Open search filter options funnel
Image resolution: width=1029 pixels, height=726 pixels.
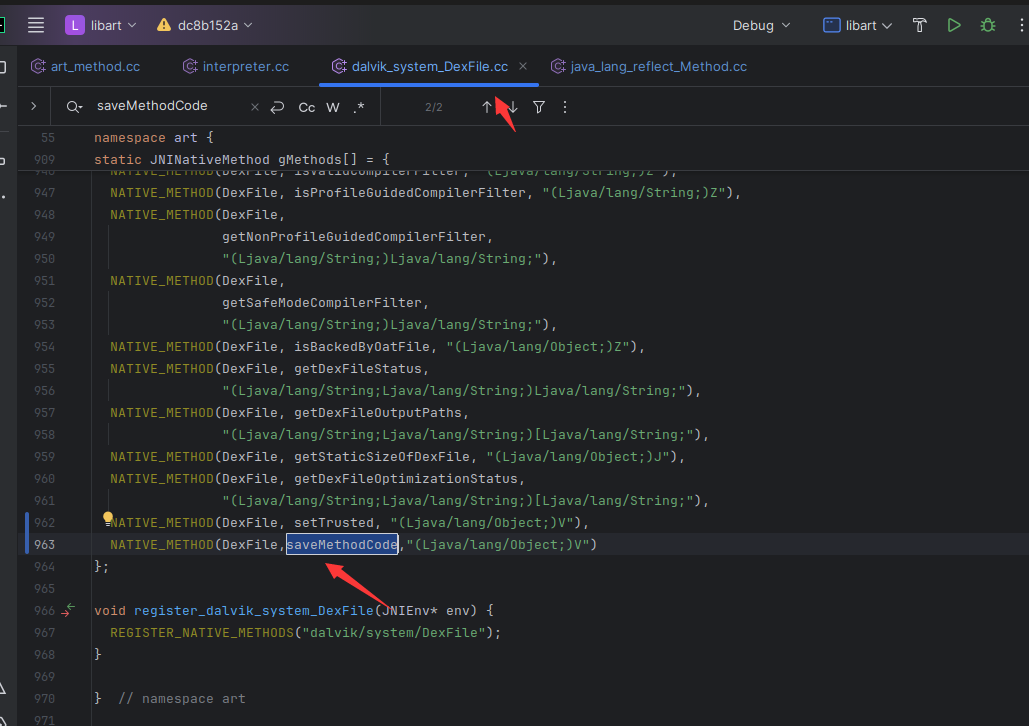pyautogui.click(x=539, y=107)
